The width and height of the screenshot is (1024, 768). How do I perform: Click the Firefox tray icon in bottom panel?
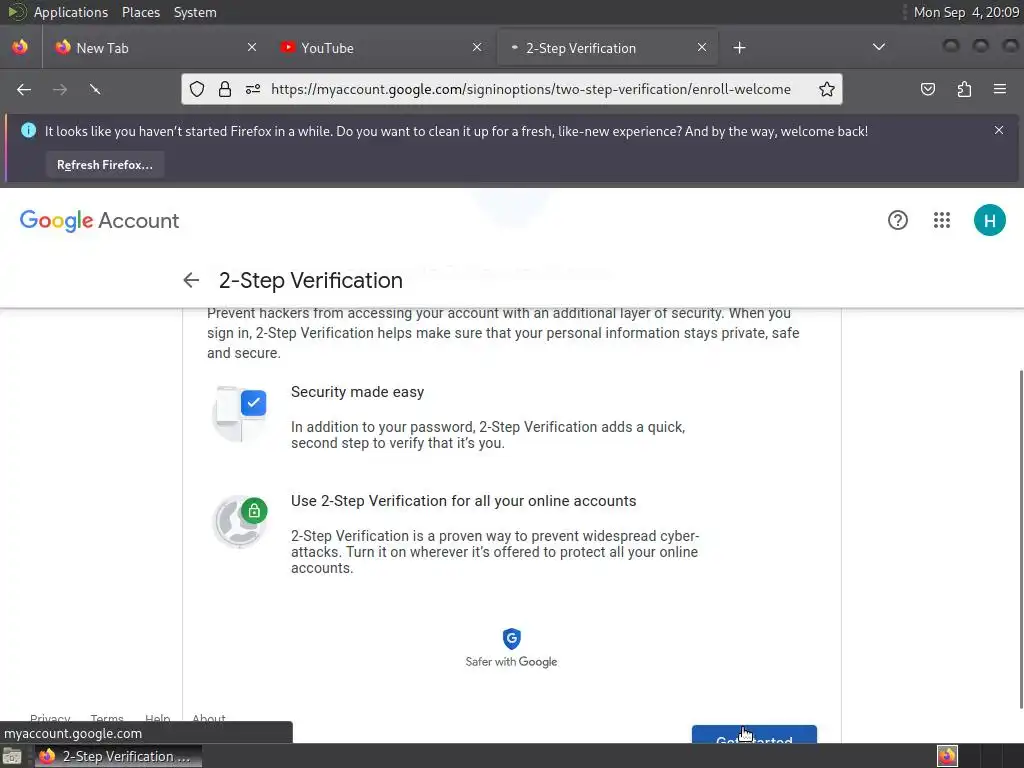coord(947,756)
